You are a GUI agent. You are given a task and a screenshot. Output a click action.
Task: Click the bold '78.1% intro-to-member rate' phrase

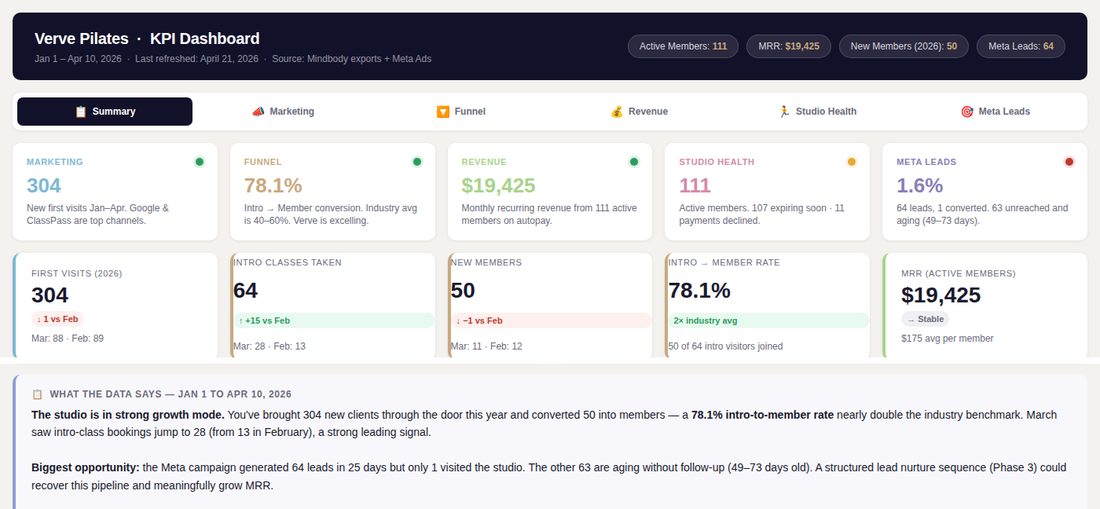[763, 415]
